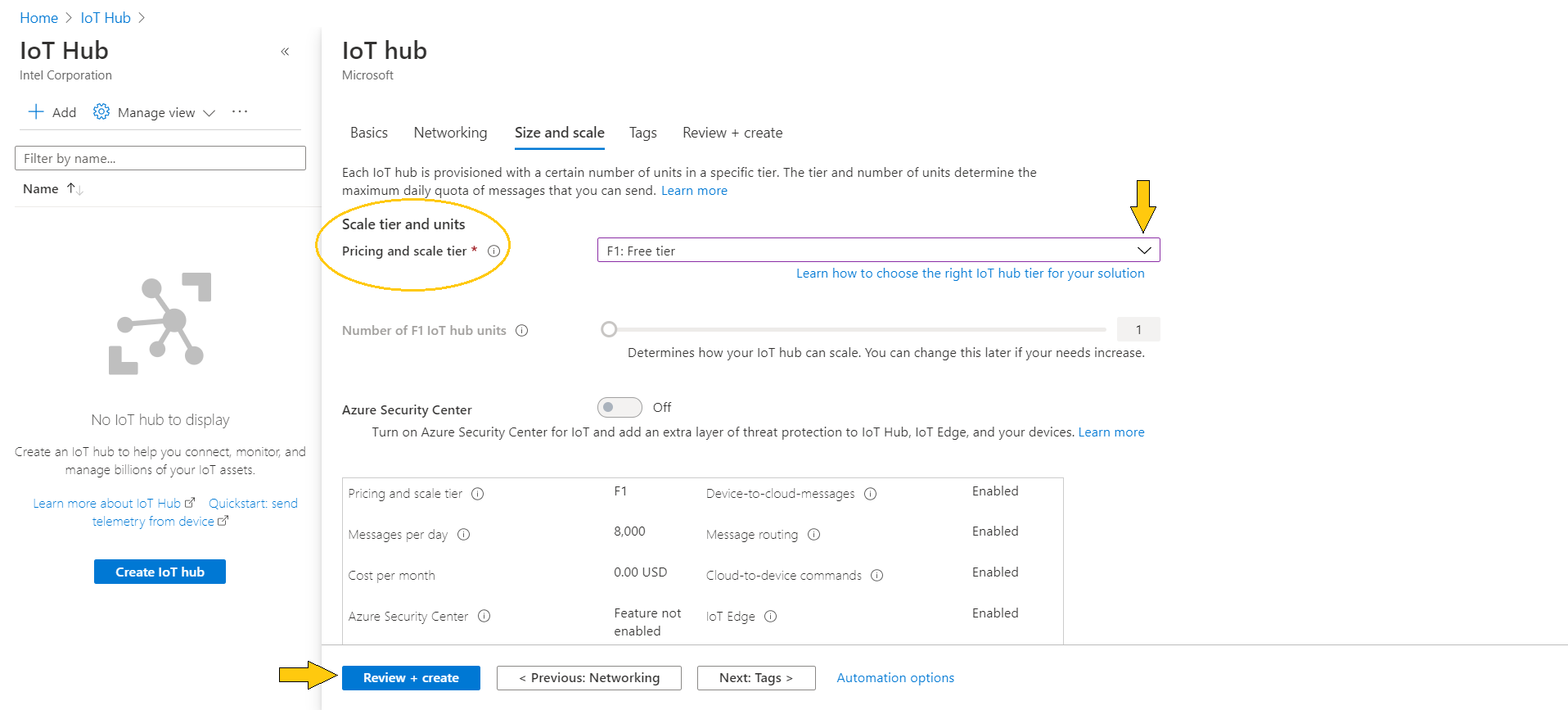Click info icon next to Pricing and scale tier

pos(493,251)
